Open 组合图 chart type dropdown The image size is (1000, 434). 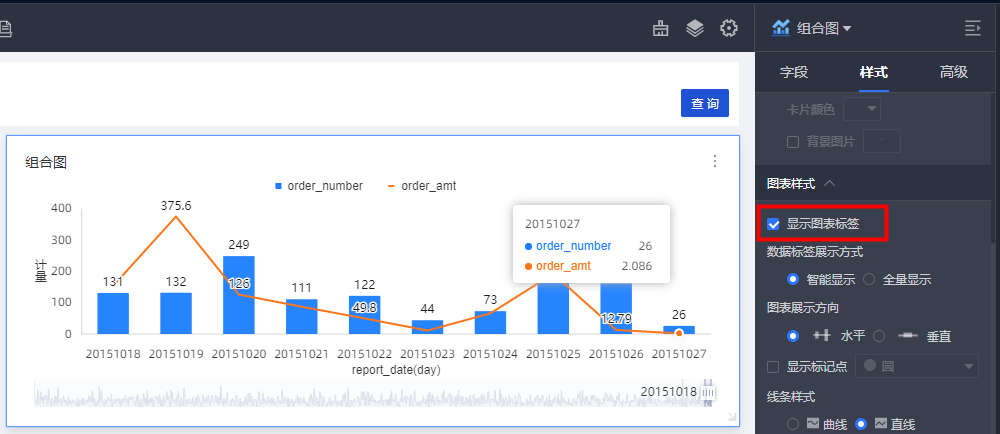(812, 28)
